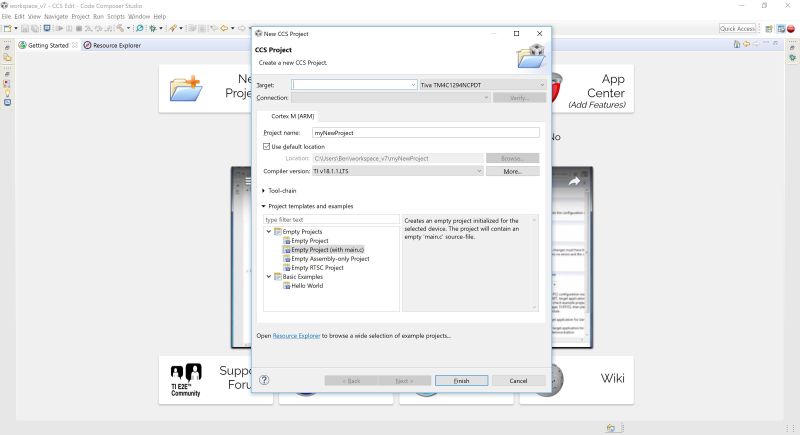
Task: Click the Project name input field
Action: tap(426, 133)
